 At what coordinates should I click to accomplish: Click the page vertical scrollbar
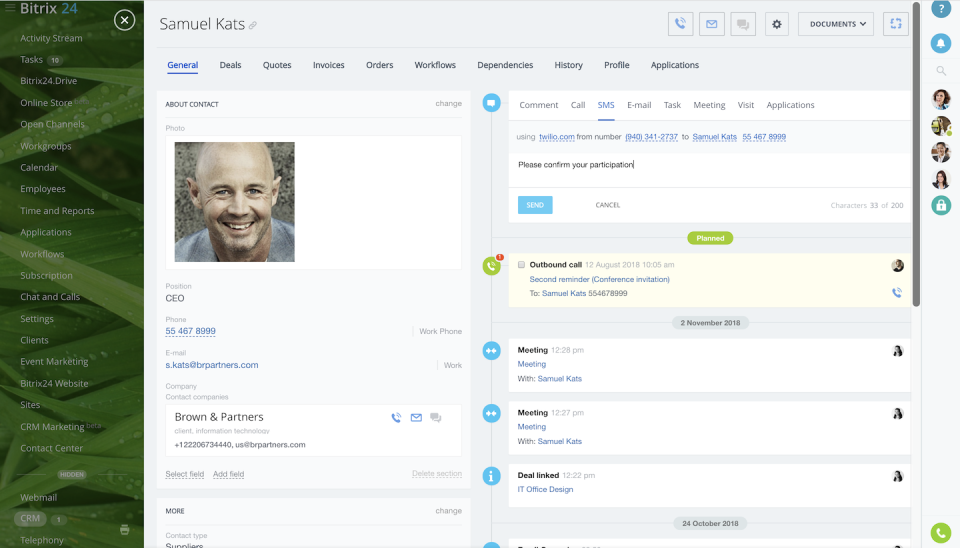coord(916,153)
